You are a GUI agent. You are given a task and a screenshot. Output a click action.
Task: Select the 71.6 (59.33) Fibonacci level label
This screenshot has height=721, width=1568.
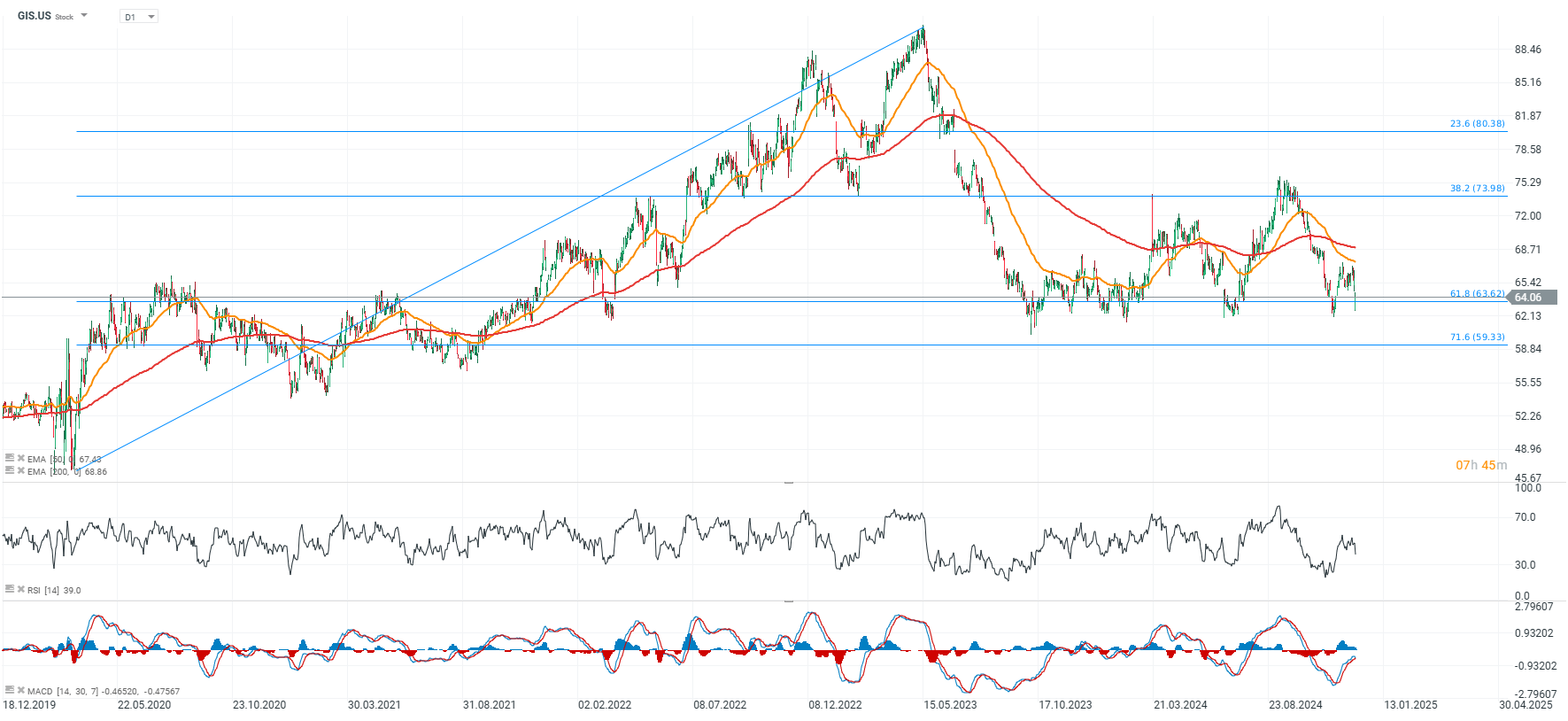point(1477,337)
